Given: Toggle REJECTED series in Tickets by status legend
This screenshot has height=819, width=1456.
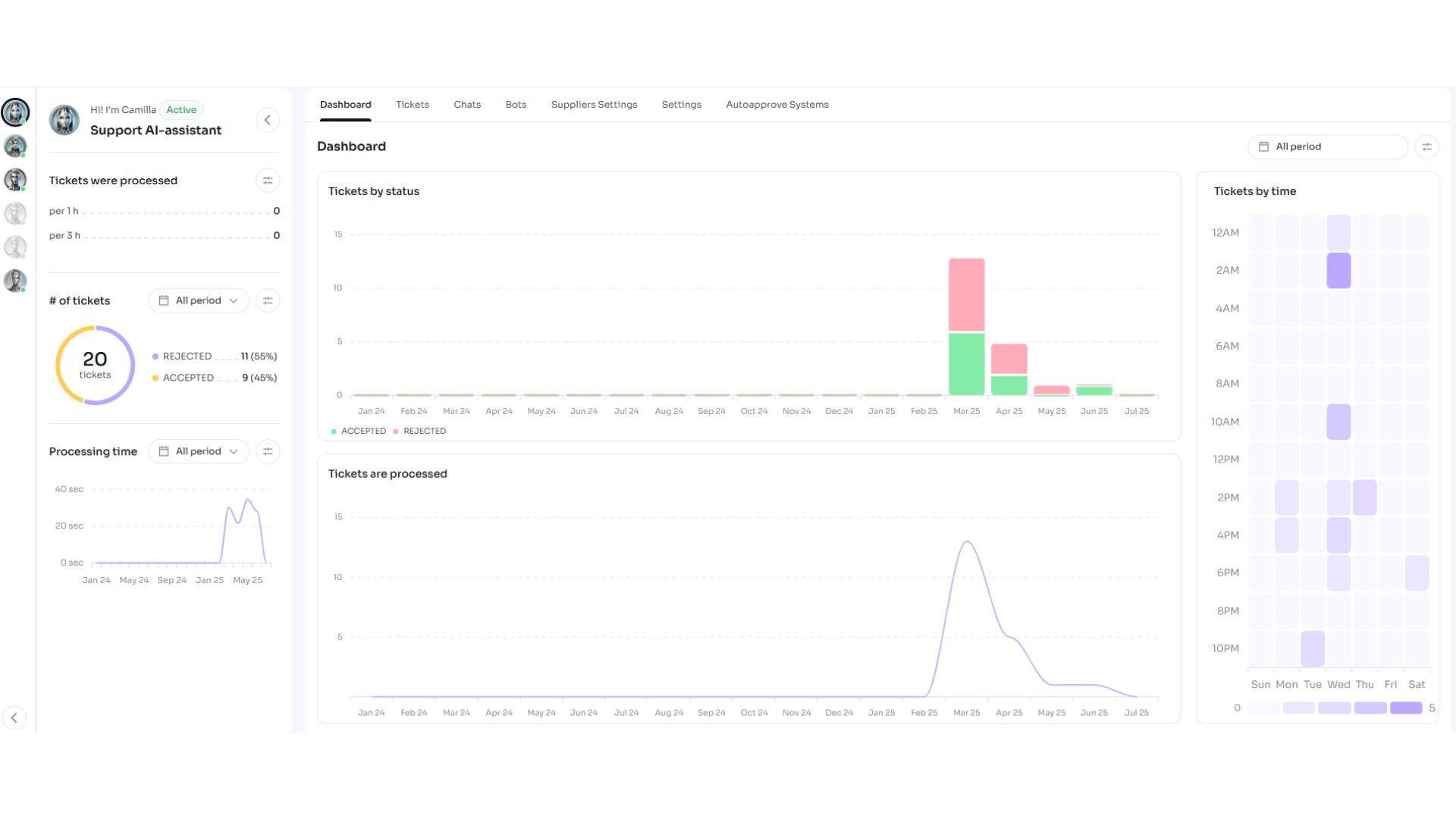Looking at the screenshot, I should [420, 431].
